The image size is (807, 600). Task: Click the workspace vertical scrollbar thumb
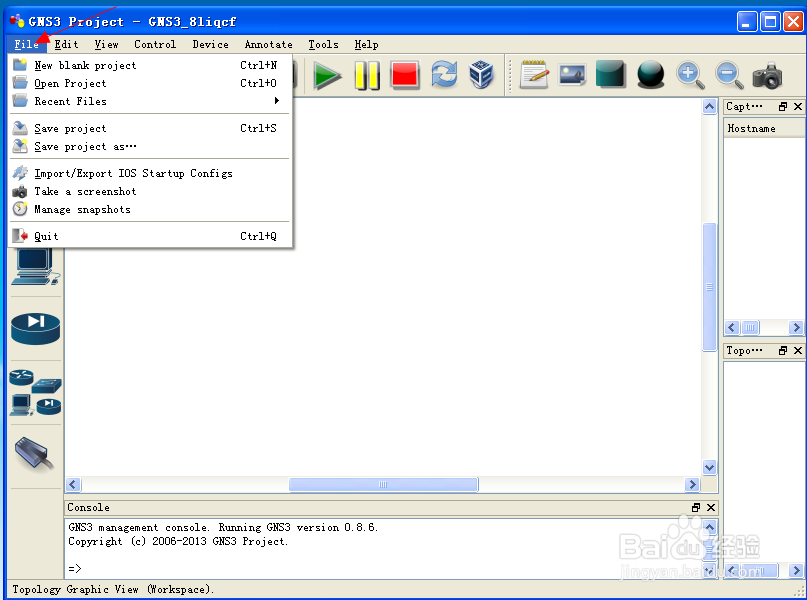(710, 287)
